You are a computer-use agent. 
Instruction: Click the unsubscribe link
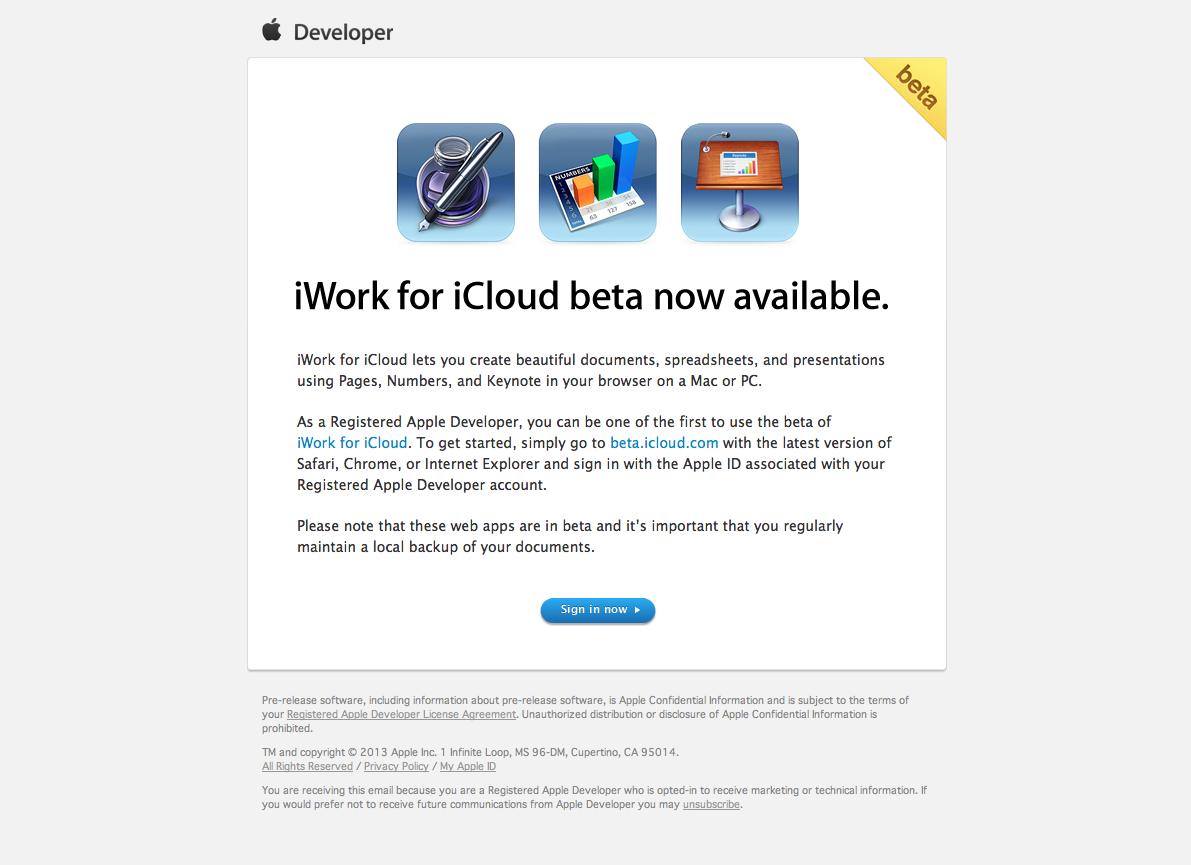(x=711, y=805)
